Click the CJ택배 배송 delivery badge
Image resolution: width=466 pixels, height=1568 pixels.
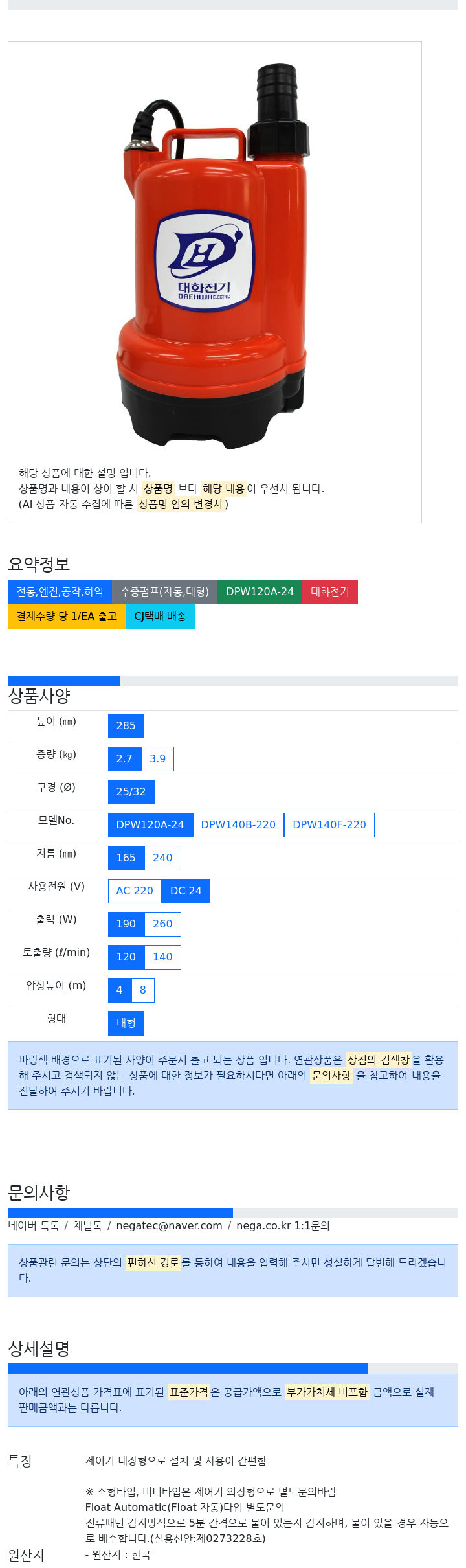point(160,617)
